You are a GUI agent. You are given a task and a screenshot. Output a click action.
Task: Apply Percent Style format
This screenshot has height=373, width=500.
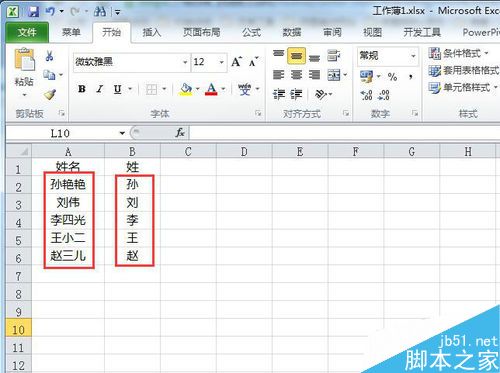(x=392, y=77)
